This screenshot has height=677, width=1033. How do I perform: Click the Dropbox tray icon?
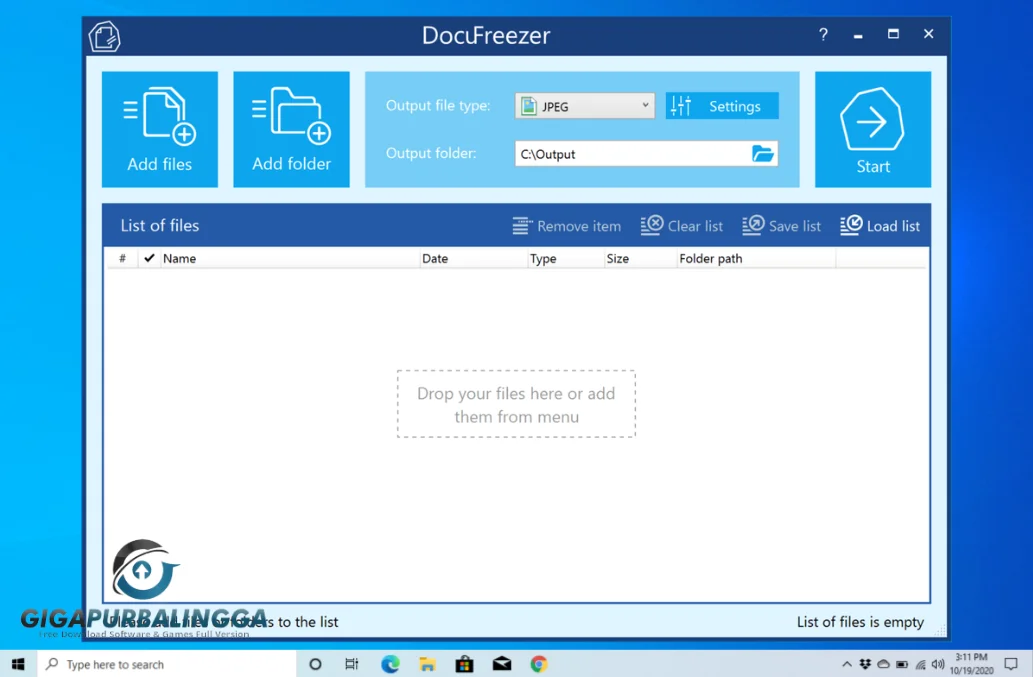tap(865, 664)
